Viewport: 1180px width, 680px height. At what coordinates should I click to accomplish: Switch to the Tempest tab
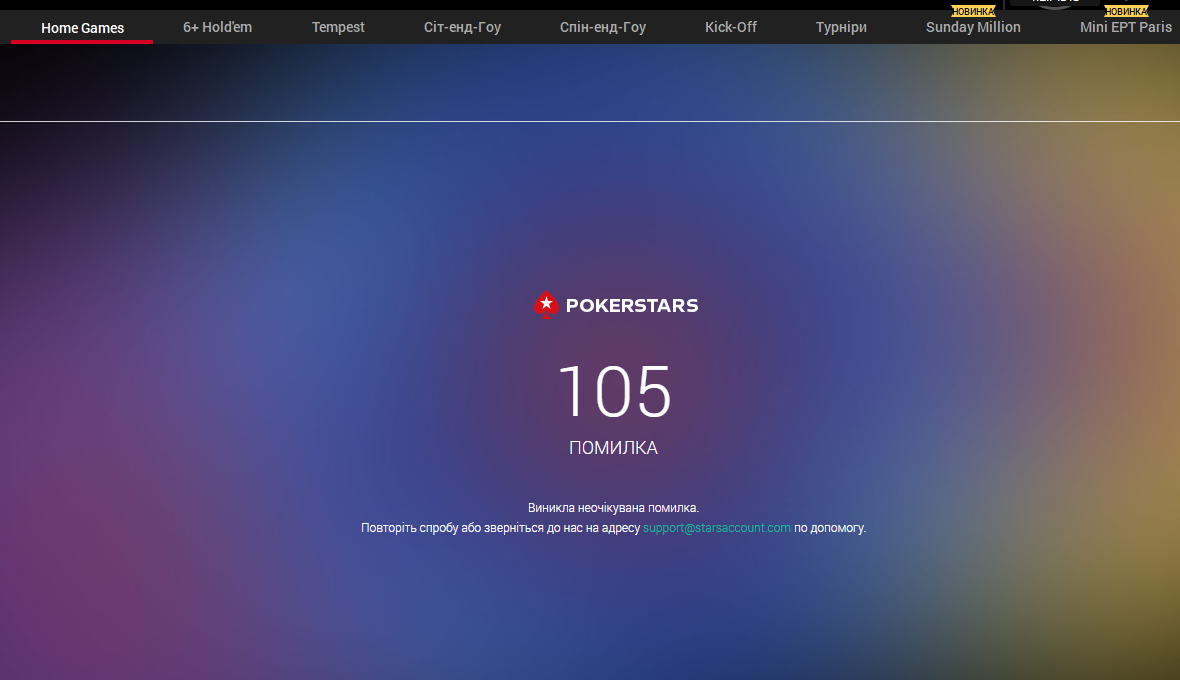coord(338,27)
